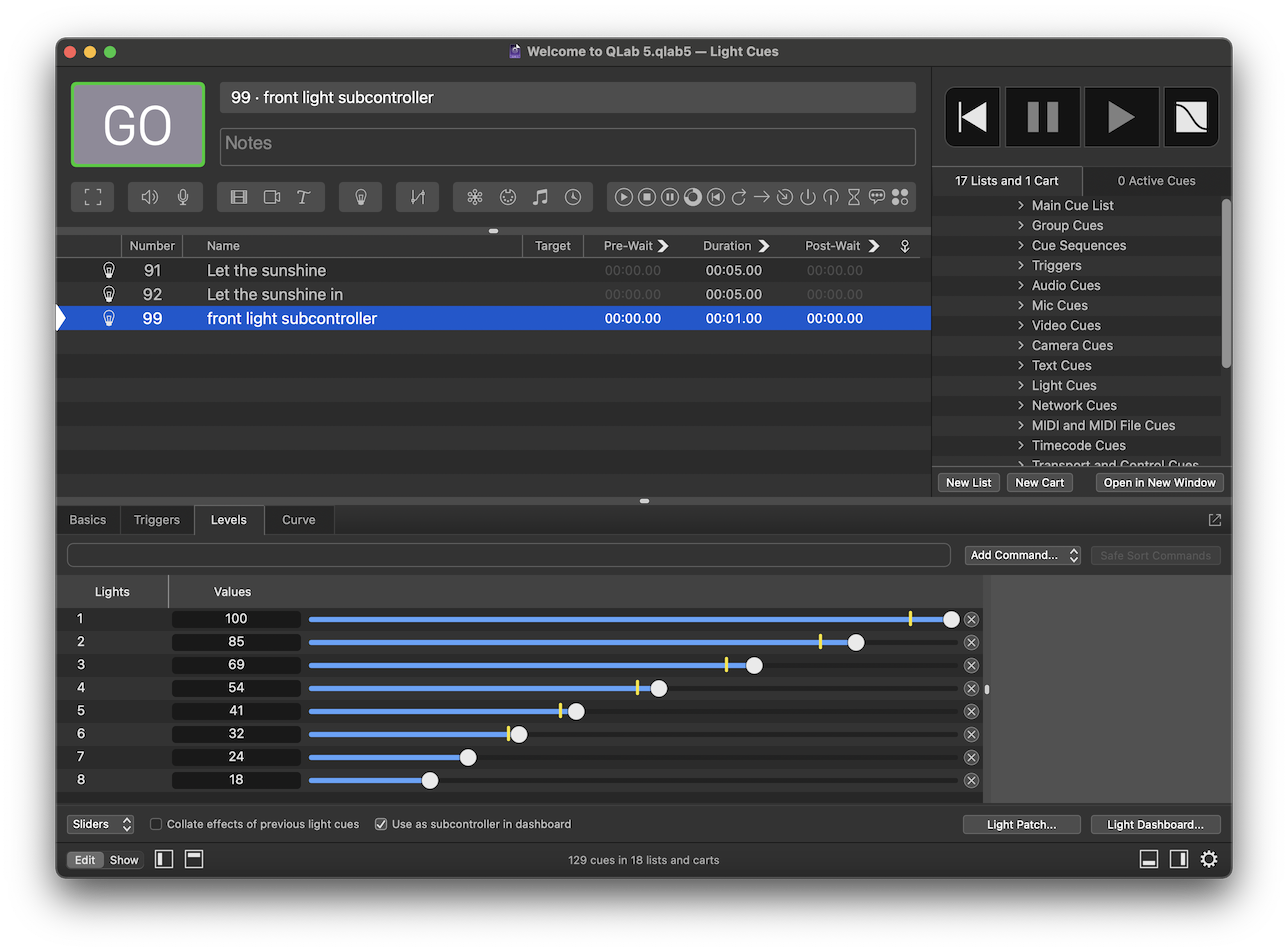The width and height of the screenshot is (1288, 952).
Task: Open workspace settings gear icon
Action: (x=1209, y=859)
